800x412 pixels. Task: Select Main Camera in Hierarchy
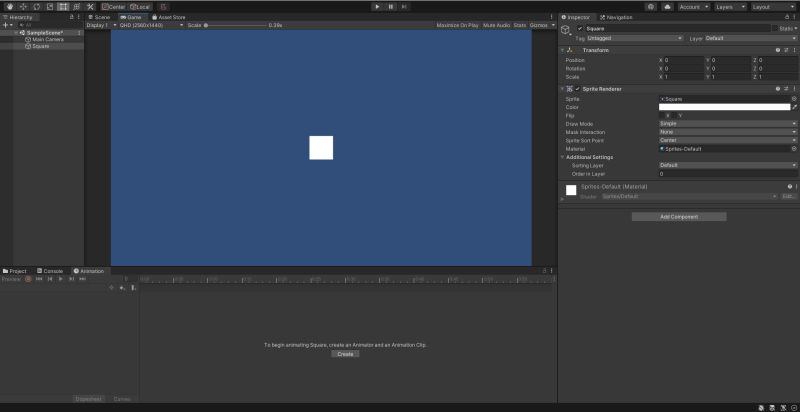tap(47, 39)
